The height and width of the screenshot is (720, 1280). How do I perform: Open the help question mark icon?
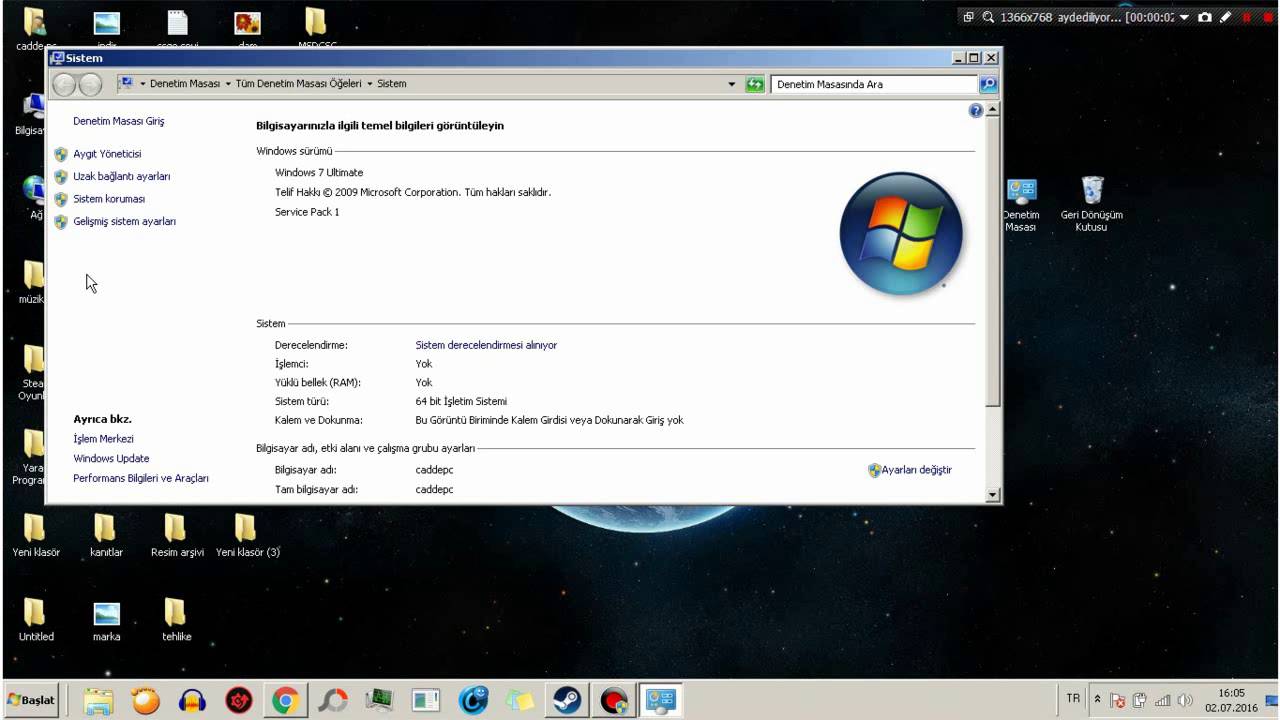tap(976, 111)
